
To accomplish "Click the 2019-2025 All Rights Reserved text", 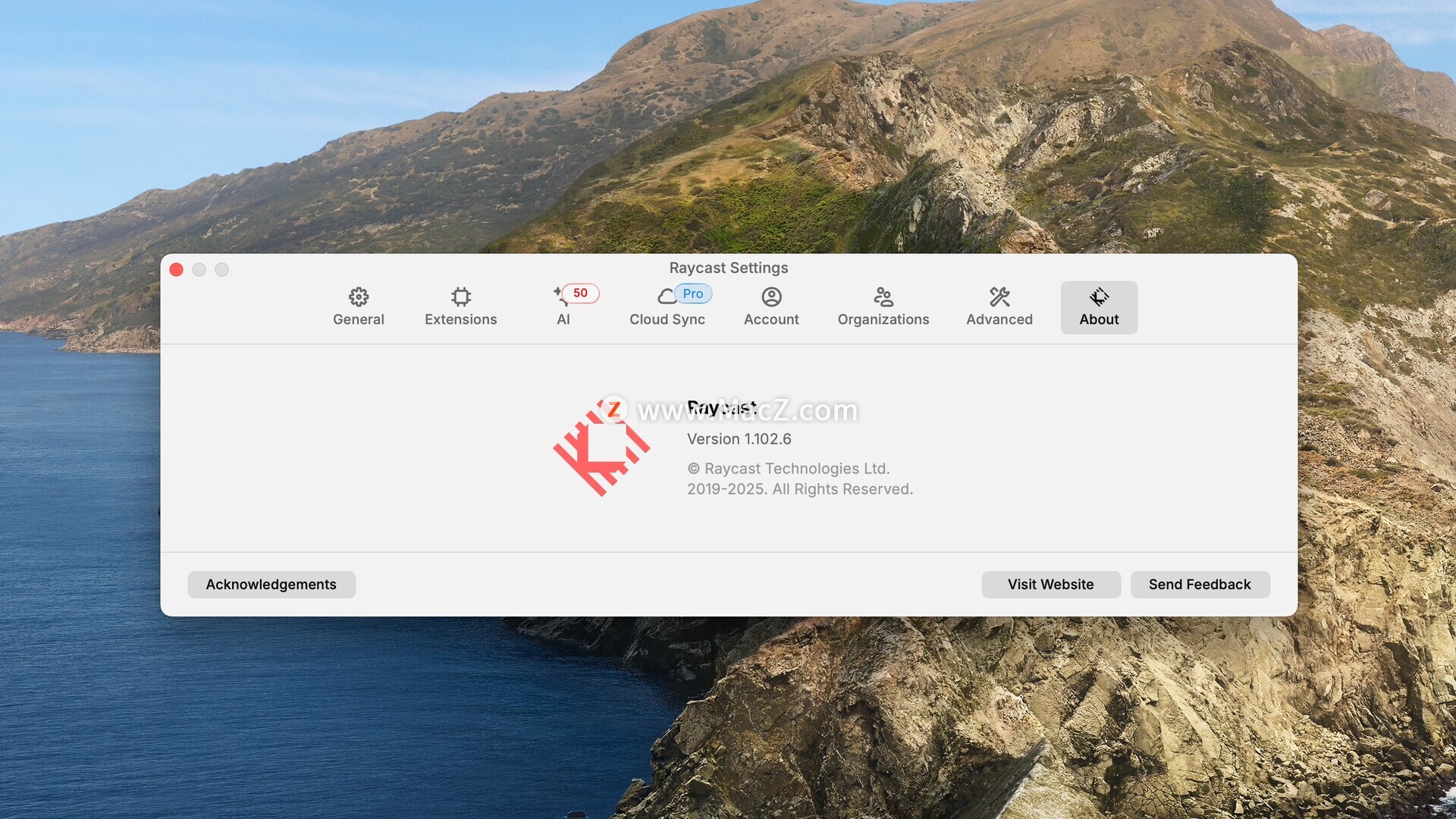I will 800,489.
